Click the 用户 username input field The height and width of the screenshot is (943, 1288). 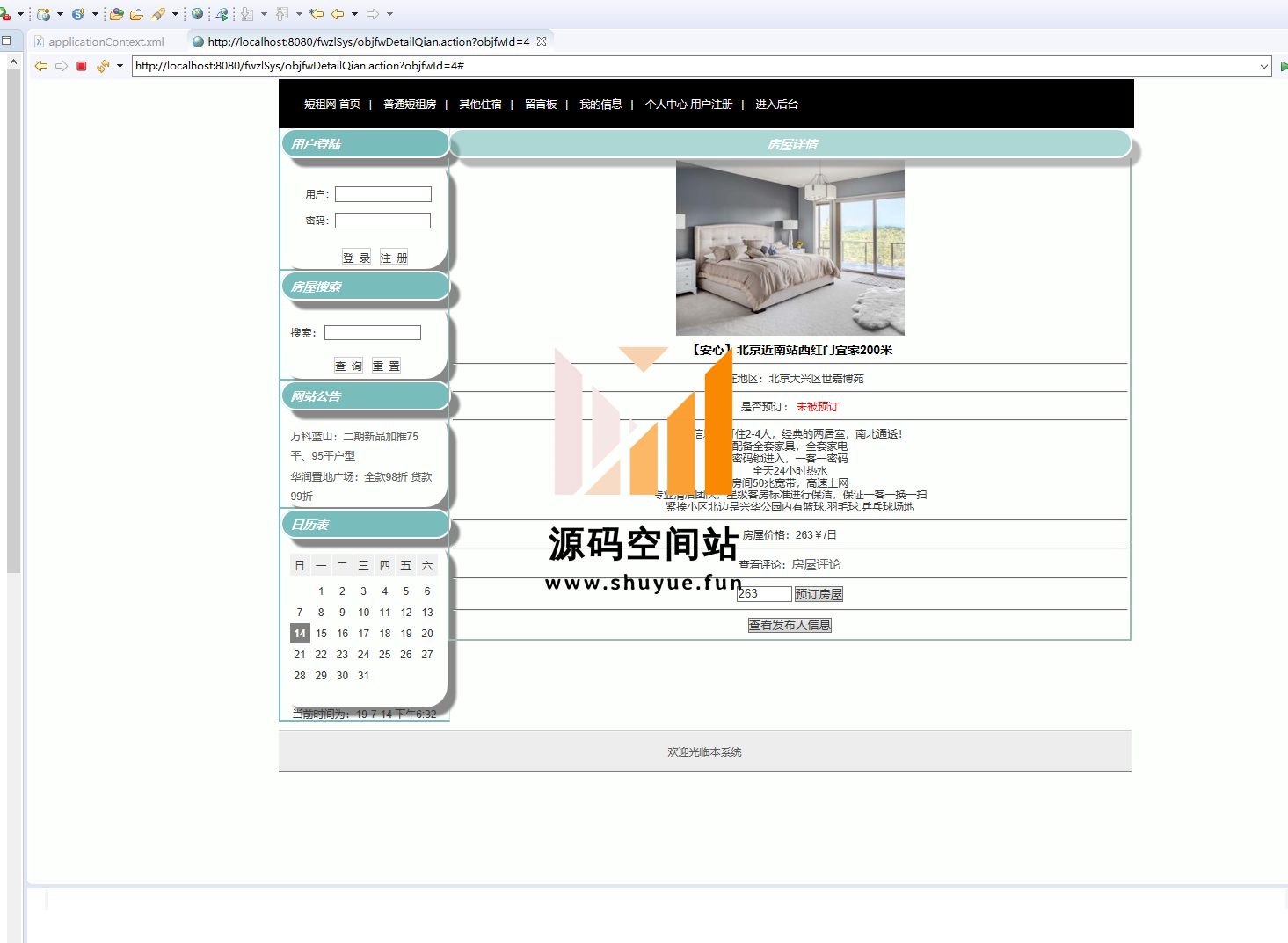383,194
